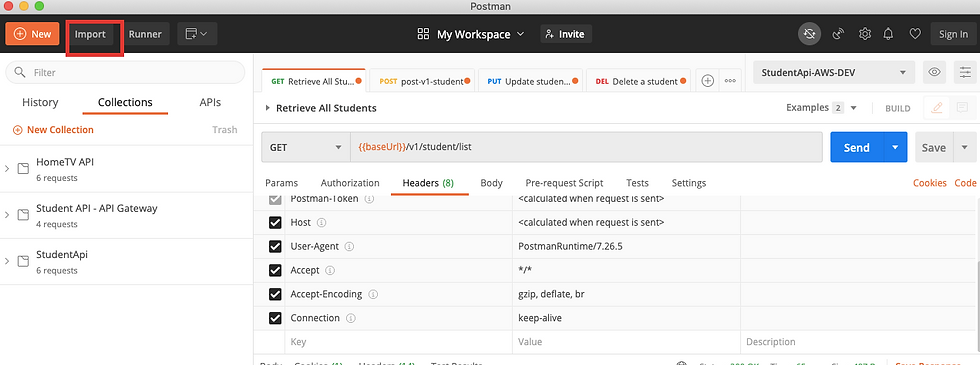Screen dimensions: 980x365
Task: Open the new window dropdown icon
Action: 197,34
